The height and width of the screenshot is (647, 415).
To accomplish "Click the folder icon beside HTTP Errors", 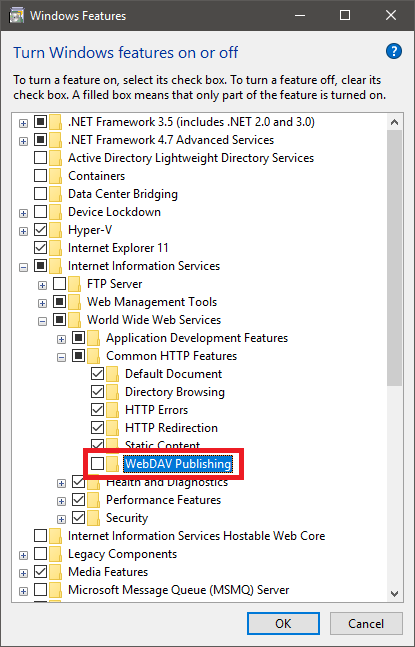I will (x=112, y=410).
